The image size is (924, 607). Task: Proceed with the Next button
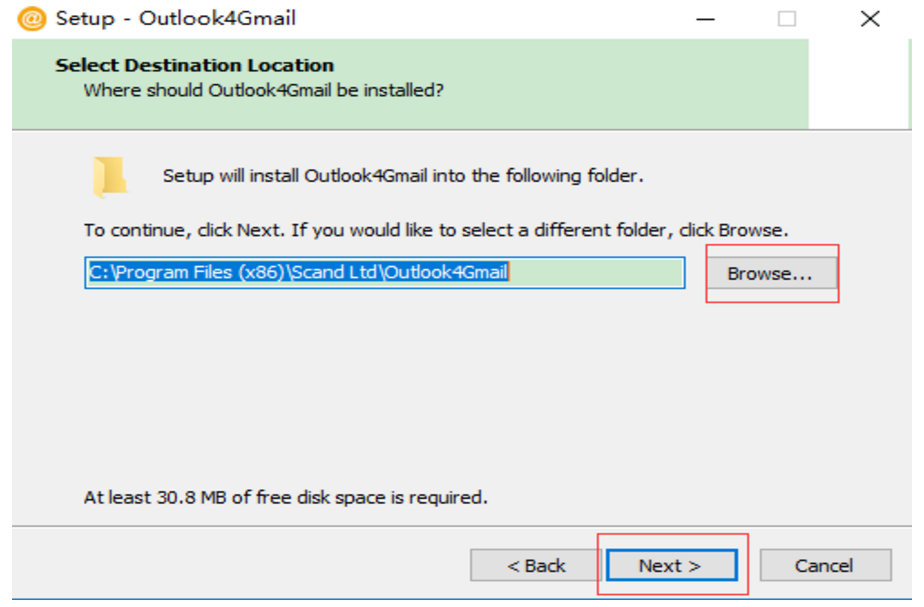coord(670,566)
